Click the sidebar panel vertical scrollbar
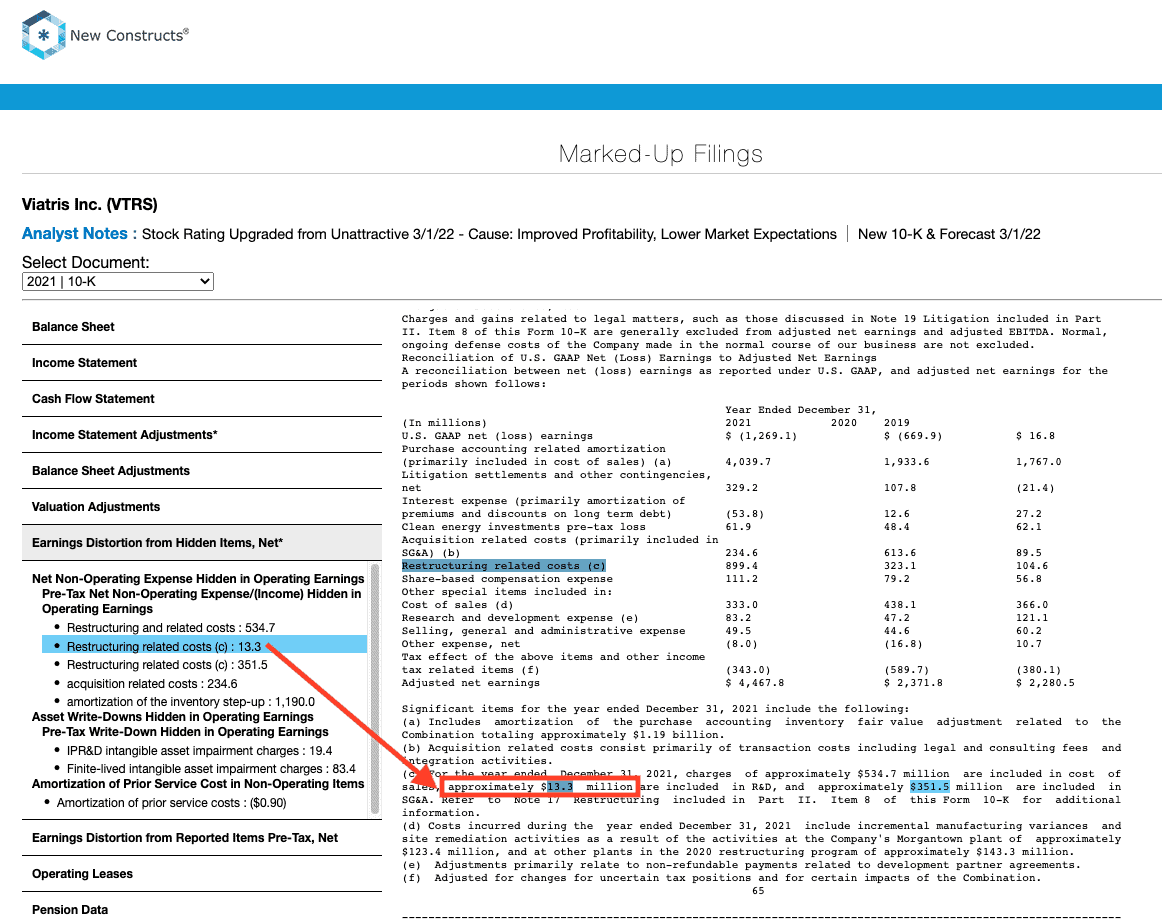This screenshot has width=1162, height=920. coord(375,689)
